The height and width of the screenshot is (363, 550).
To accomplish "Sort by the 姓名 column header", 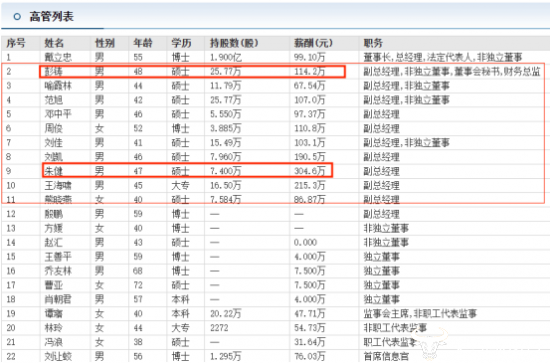I will [54, 43].
